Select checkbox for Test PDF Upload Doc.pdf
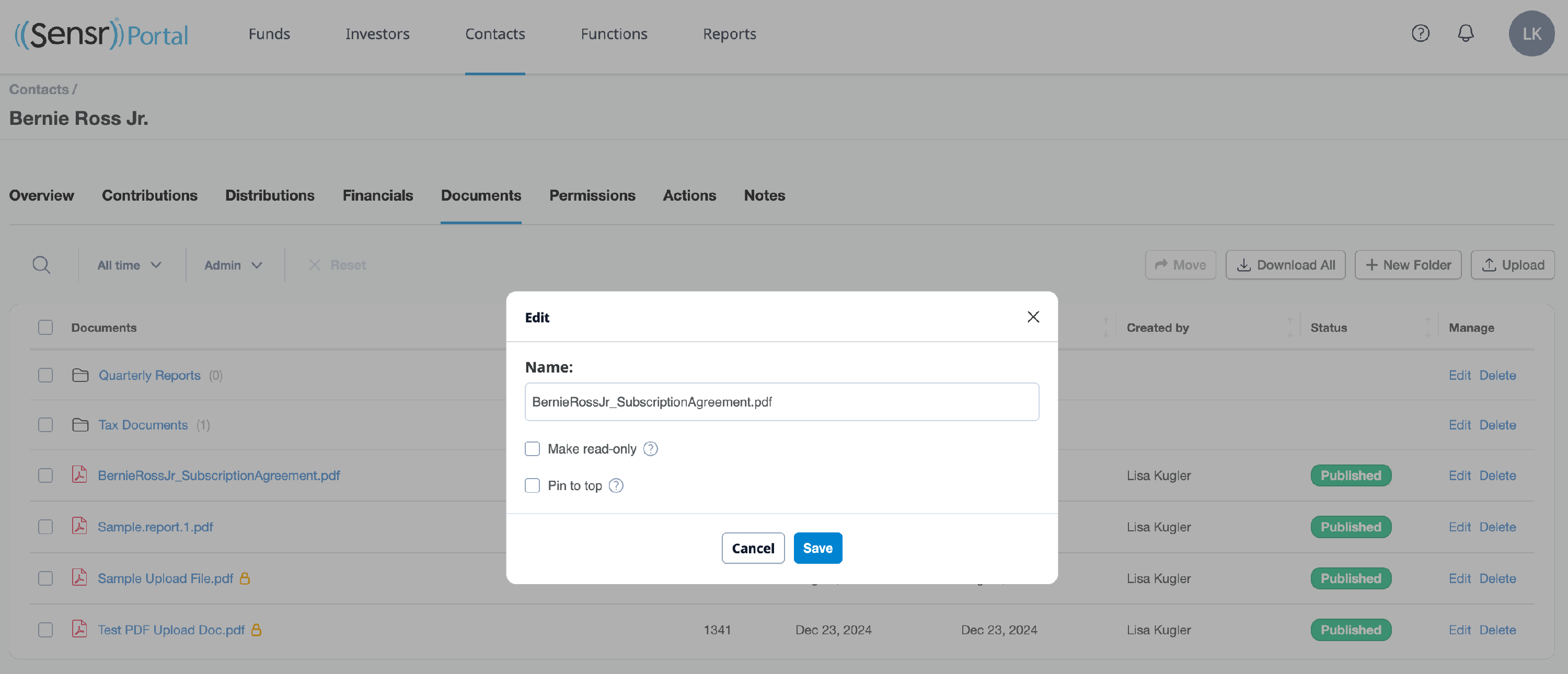 [x=45, y=630]
